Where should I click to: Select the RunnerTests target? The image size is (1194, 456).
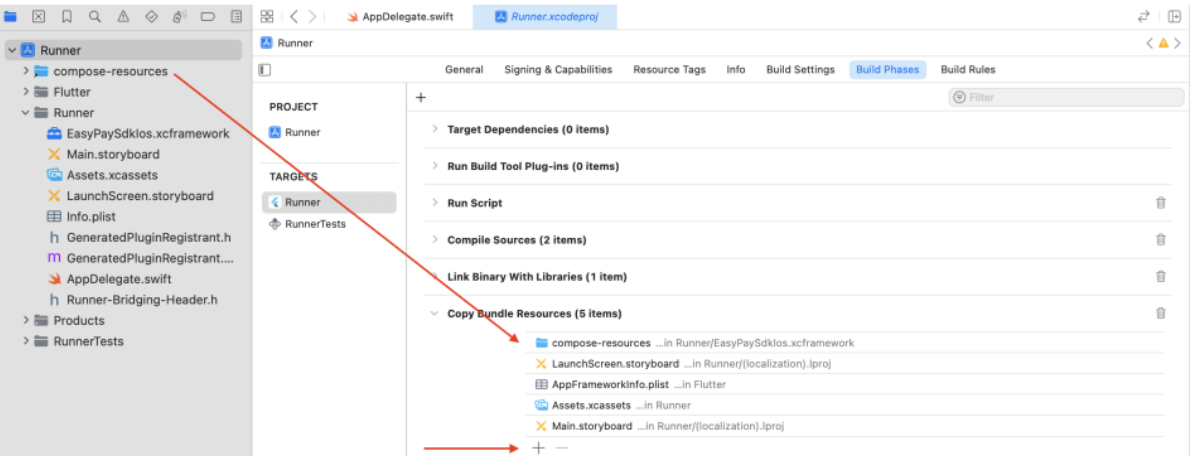point(308,224)
